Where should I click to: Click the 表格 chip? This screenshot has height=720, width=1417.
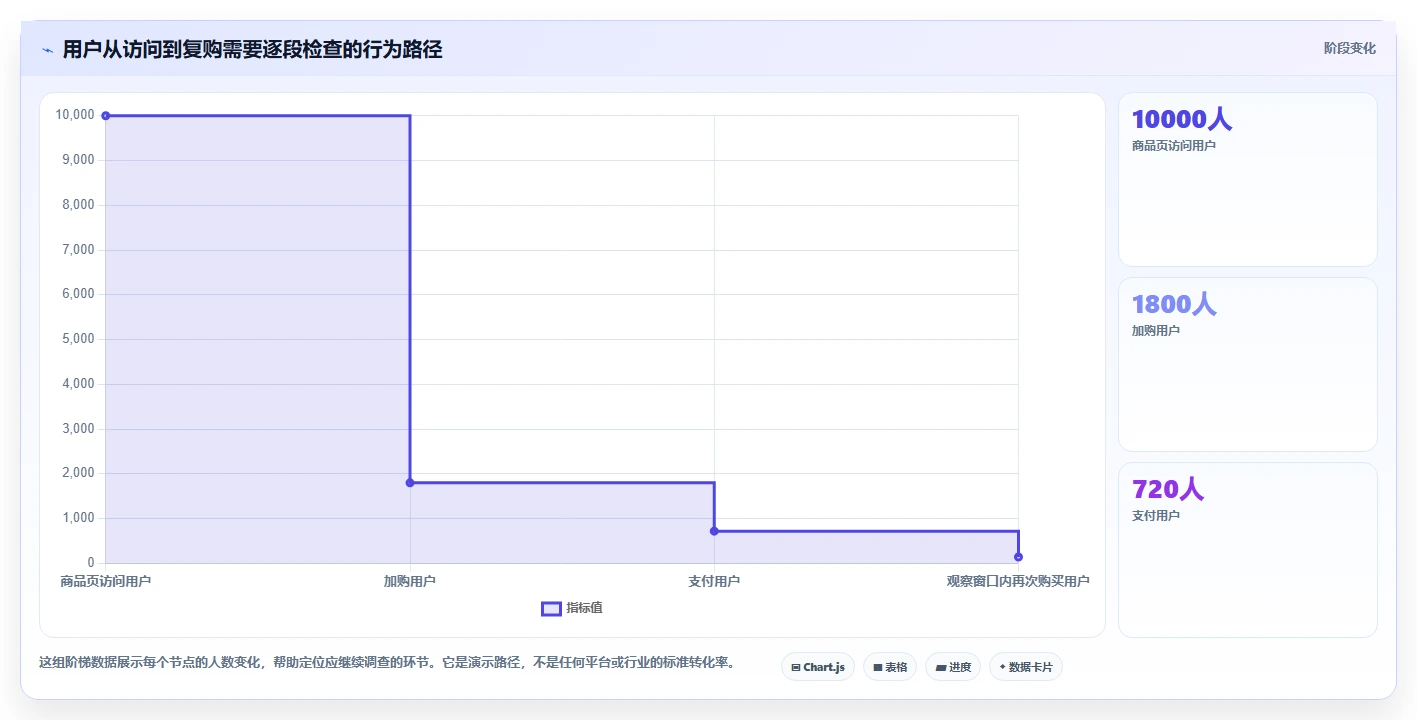pyautogui.click(x=890, y=667)
